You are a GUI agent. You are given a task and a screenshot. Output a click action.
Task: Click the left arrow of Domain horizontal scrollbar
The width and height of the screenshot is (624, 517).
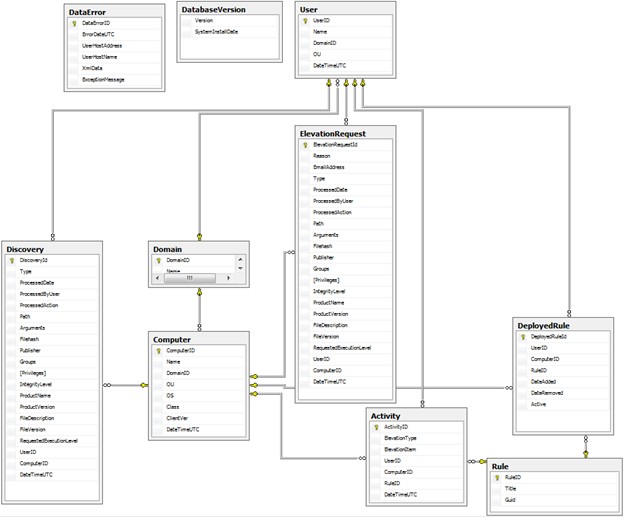click(158, 278)
